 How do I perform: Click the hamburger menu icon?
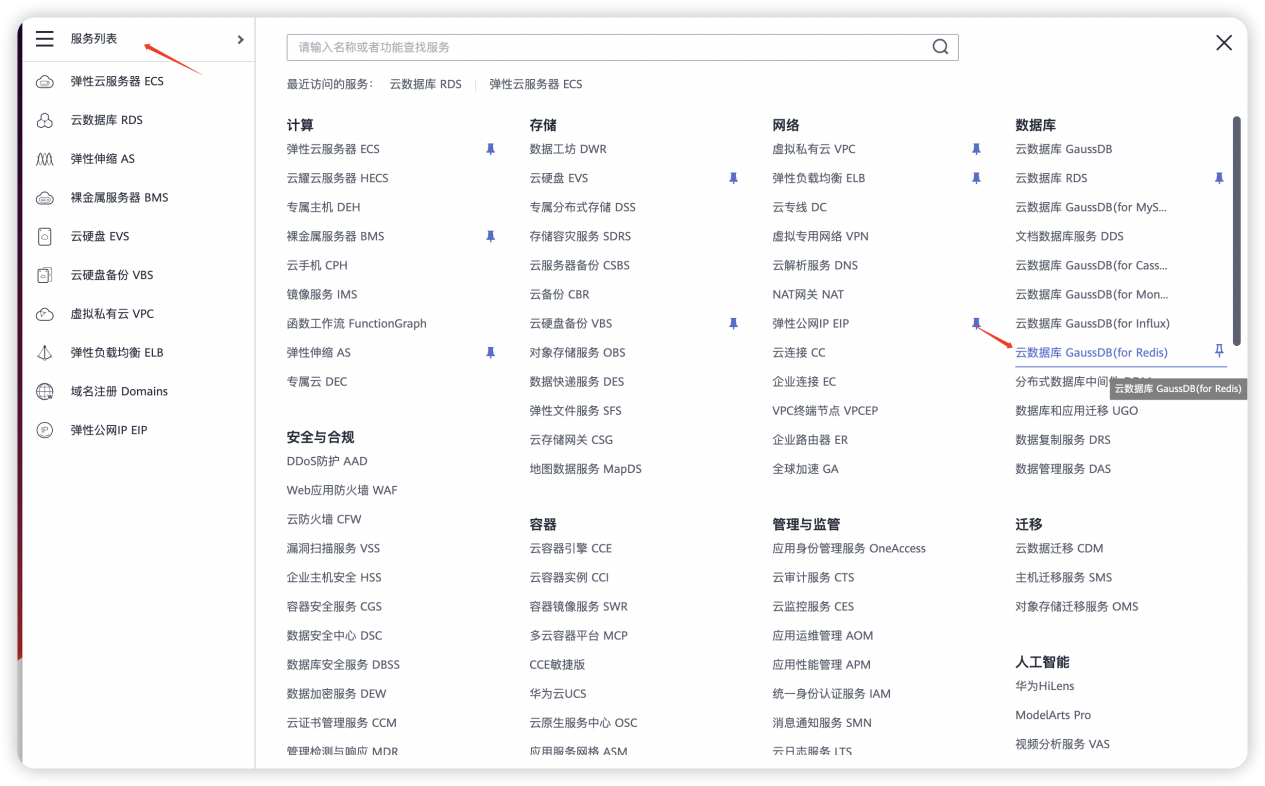pos(44,39)
